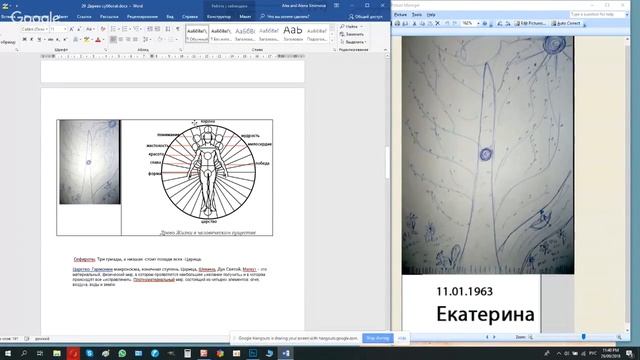Open the numbered list button
Screen dimensions: 640x360
pos(125,29)
